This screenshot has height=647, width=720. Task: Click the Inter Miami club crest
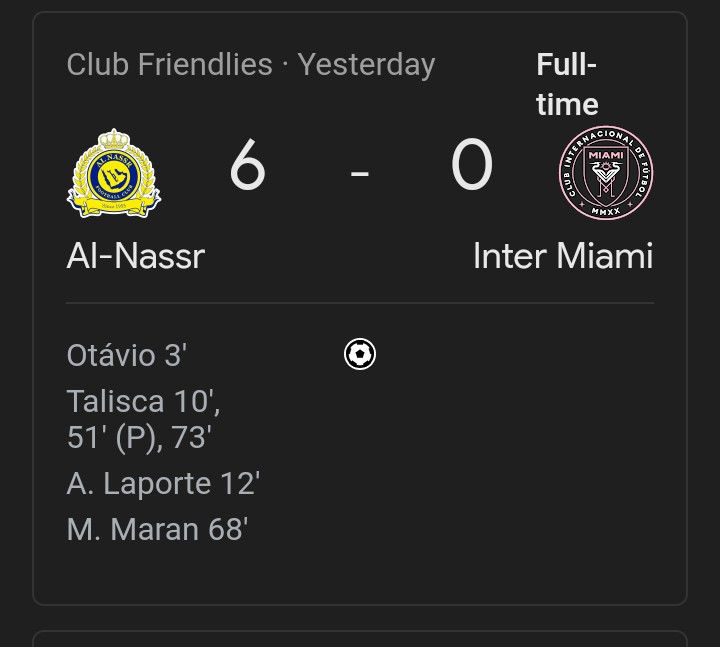pos(605,173)
